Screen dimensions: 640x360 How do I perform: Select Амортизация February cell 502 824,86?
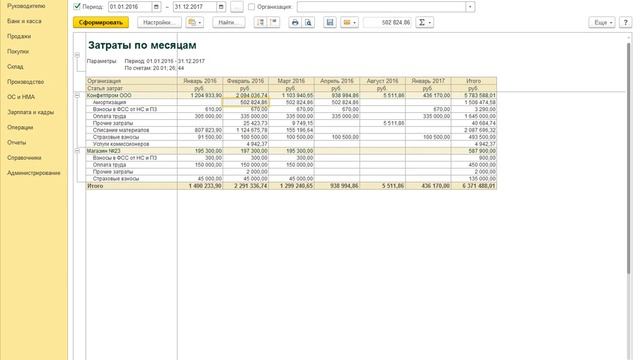point(246,102)
